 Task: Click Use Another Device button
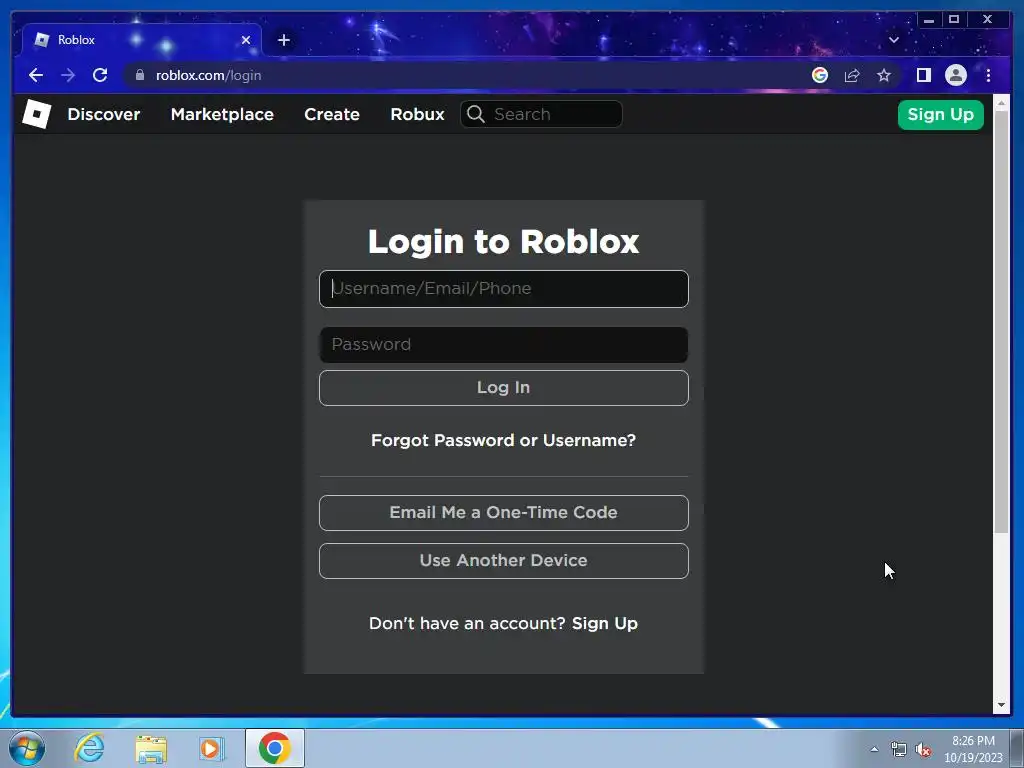504,561
